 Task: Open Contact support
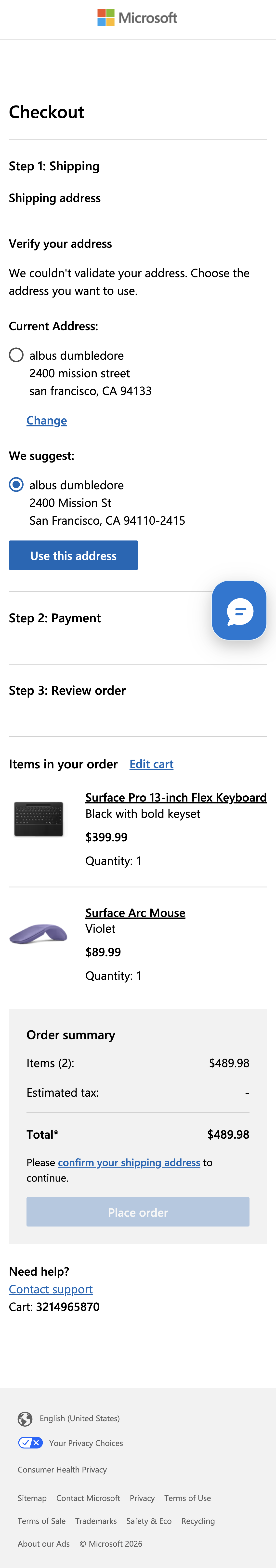pos(51,1289)
